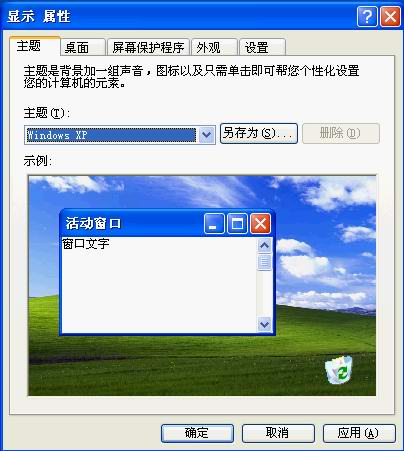Click the help question mark icon
Viewport: 404px width, 451px height.
(x=367, y=16)
